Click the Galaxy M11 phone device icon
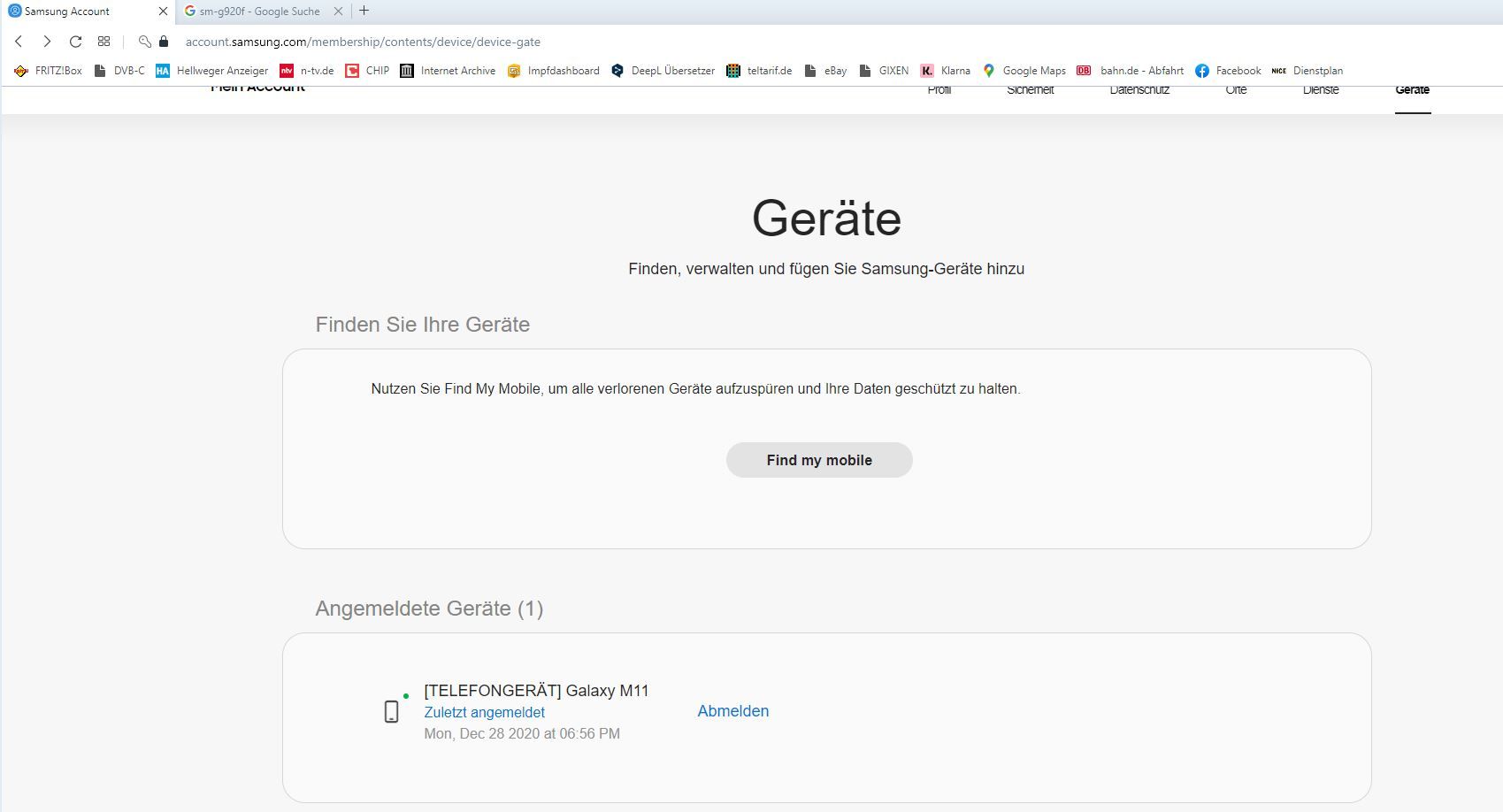 pos(392,711)
